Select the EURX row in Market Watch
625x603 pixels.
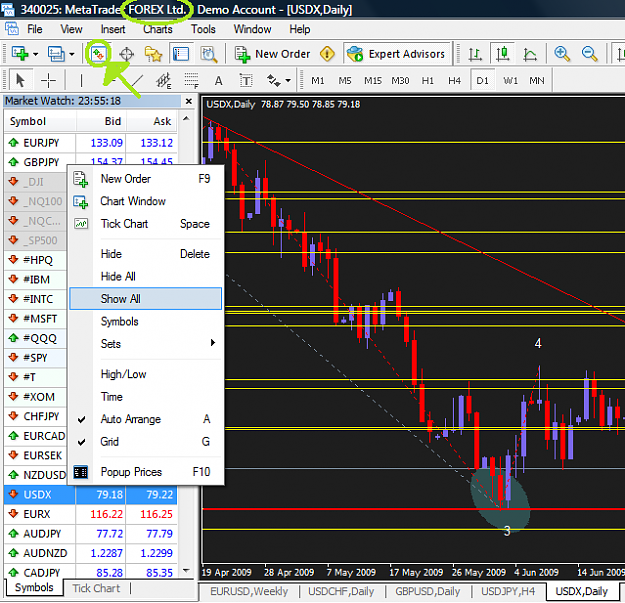pos(90,514)
